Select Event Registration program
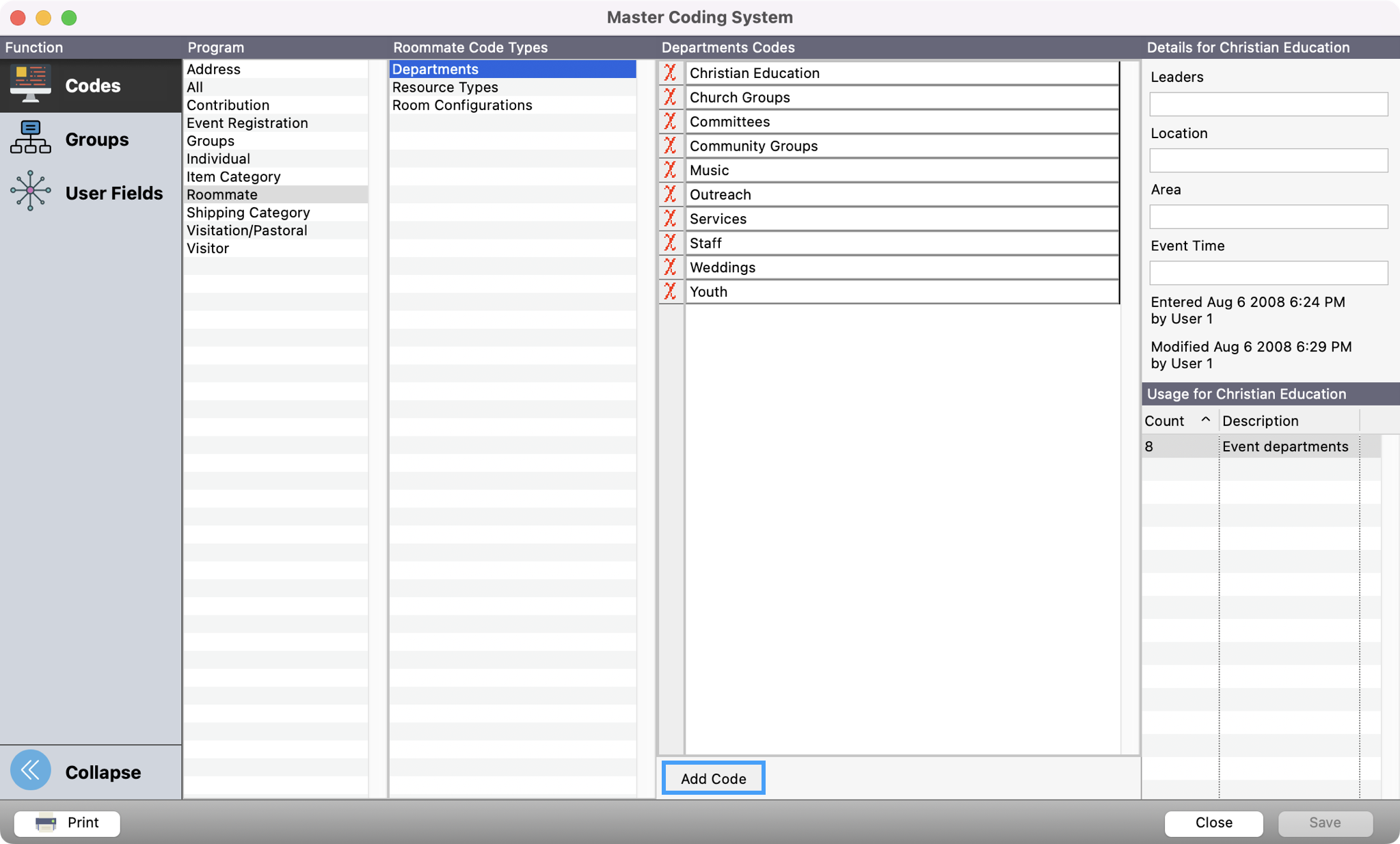The width and height of the screenshot is (1400, 844). (x=247, y=123)
